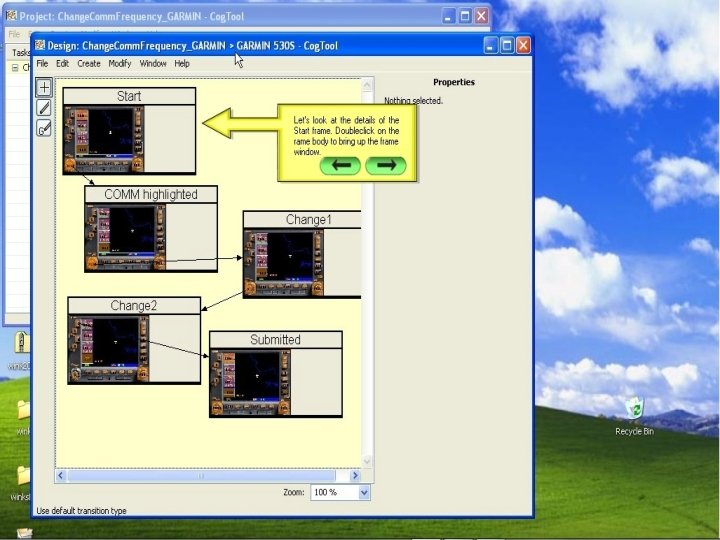The image size is (720, 540).
Task: Select the gesture drawing tool
Action: pos(44,128)
